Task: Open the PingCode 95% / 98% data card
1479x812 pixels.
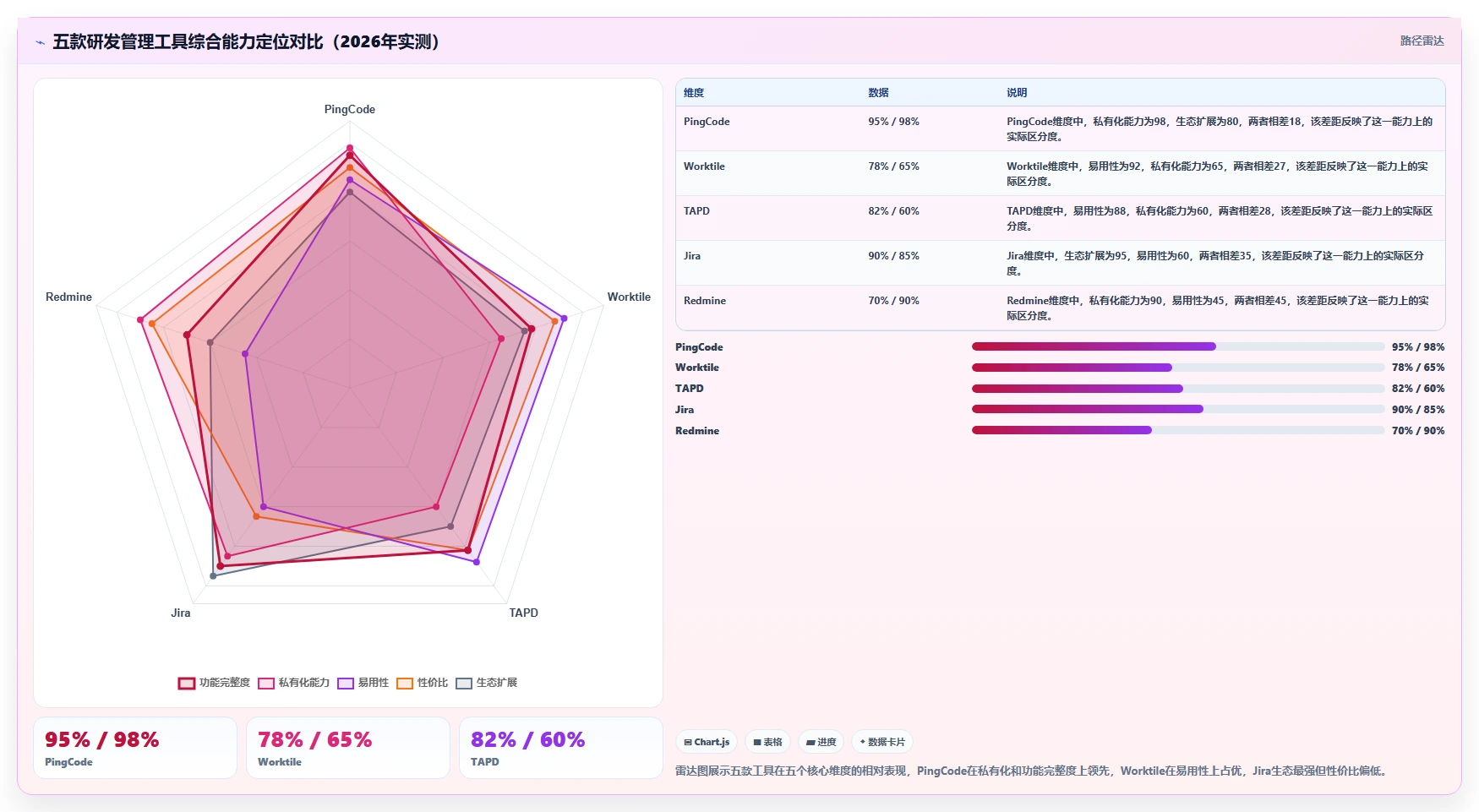Action: [x=135, y=748]
